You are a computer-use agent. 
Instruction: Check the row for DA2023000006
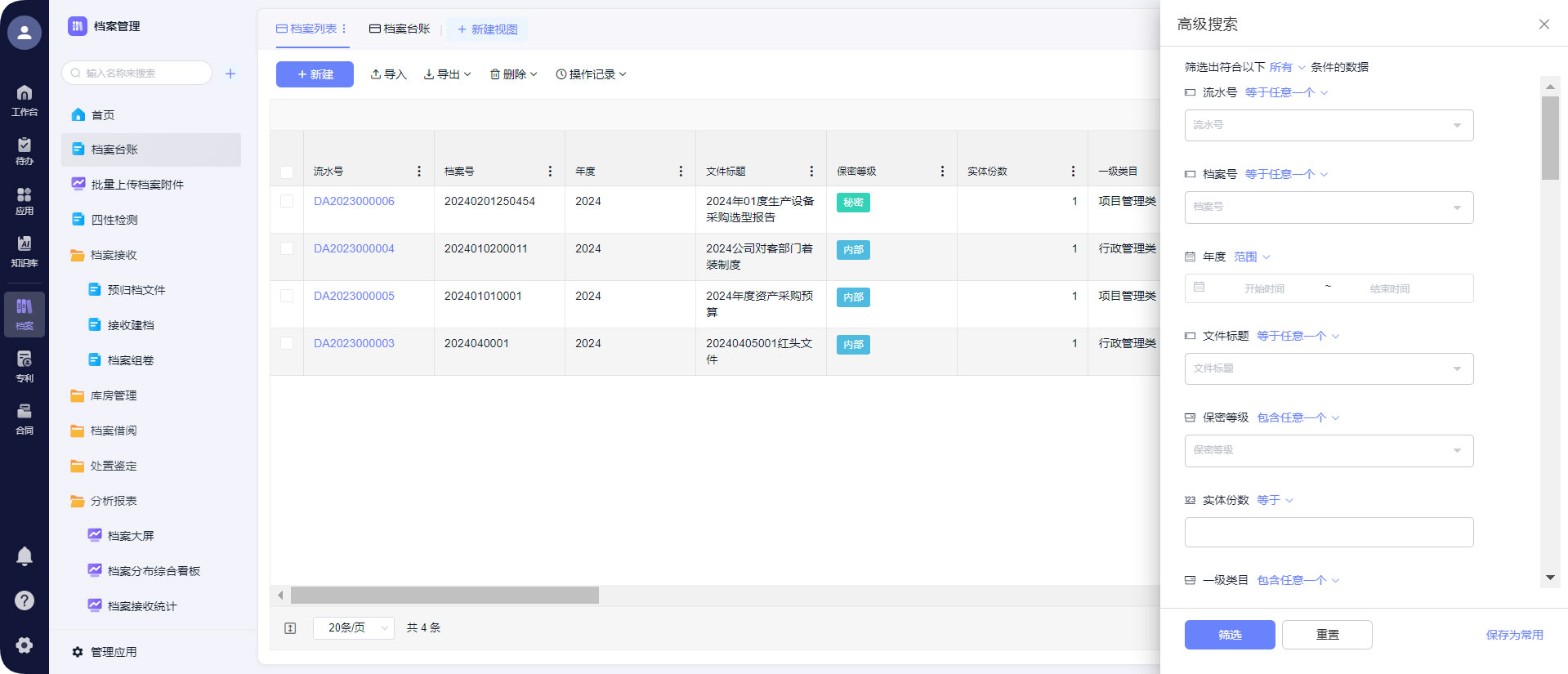(x=287, y=201)
